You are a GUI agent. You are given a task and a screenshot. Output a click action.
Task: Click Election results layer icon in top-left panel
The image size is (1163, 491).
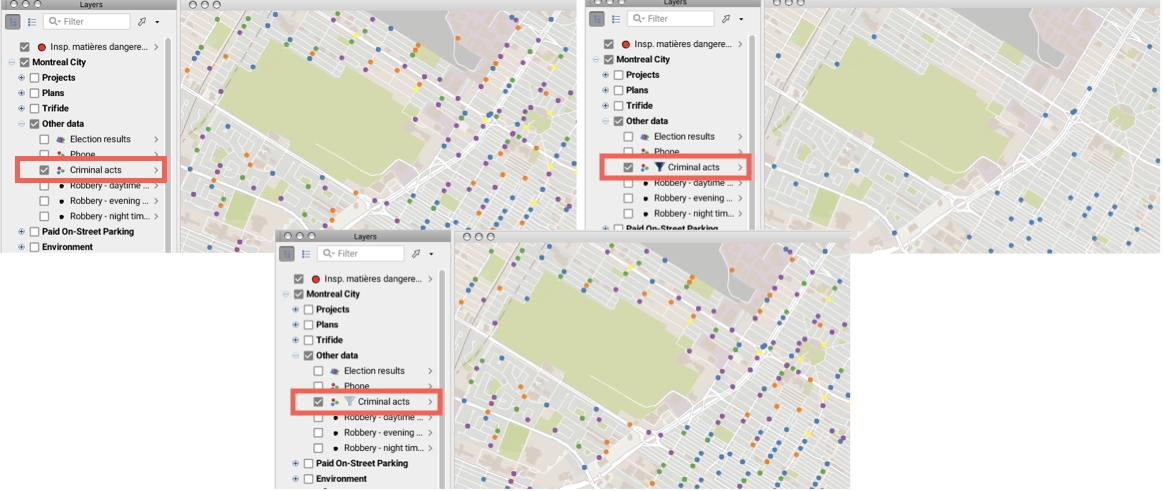(60, 139)
